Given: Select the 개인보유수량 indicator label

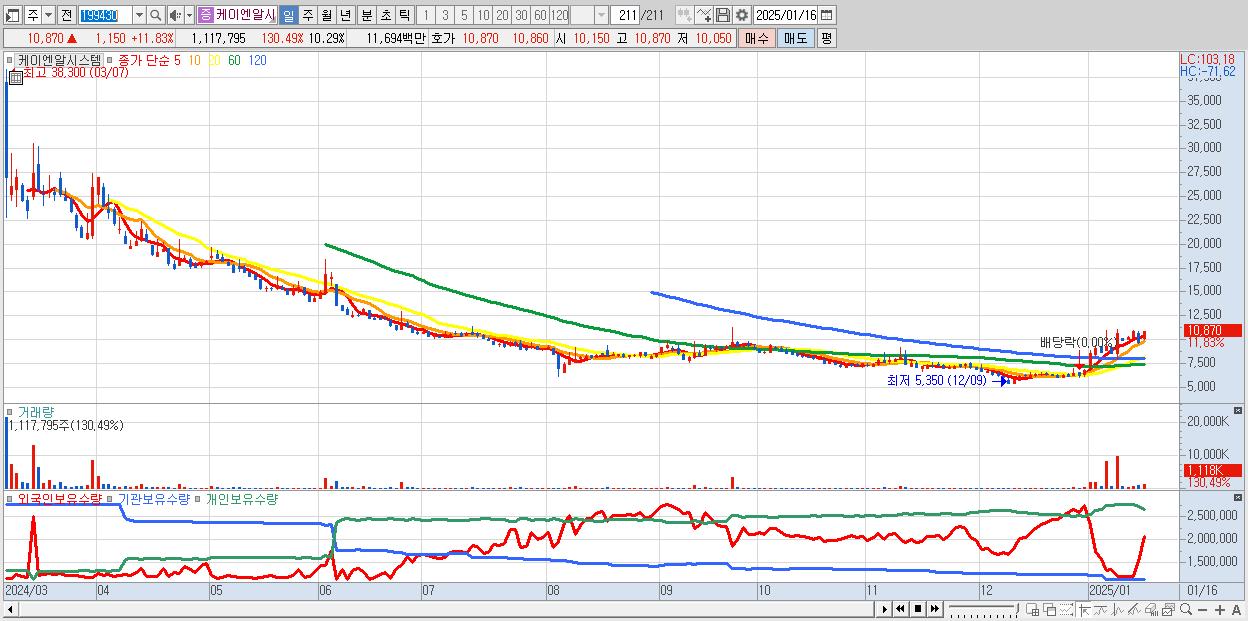Looking at the screenshot, I should pyautogui.click(x=241, y=498).
